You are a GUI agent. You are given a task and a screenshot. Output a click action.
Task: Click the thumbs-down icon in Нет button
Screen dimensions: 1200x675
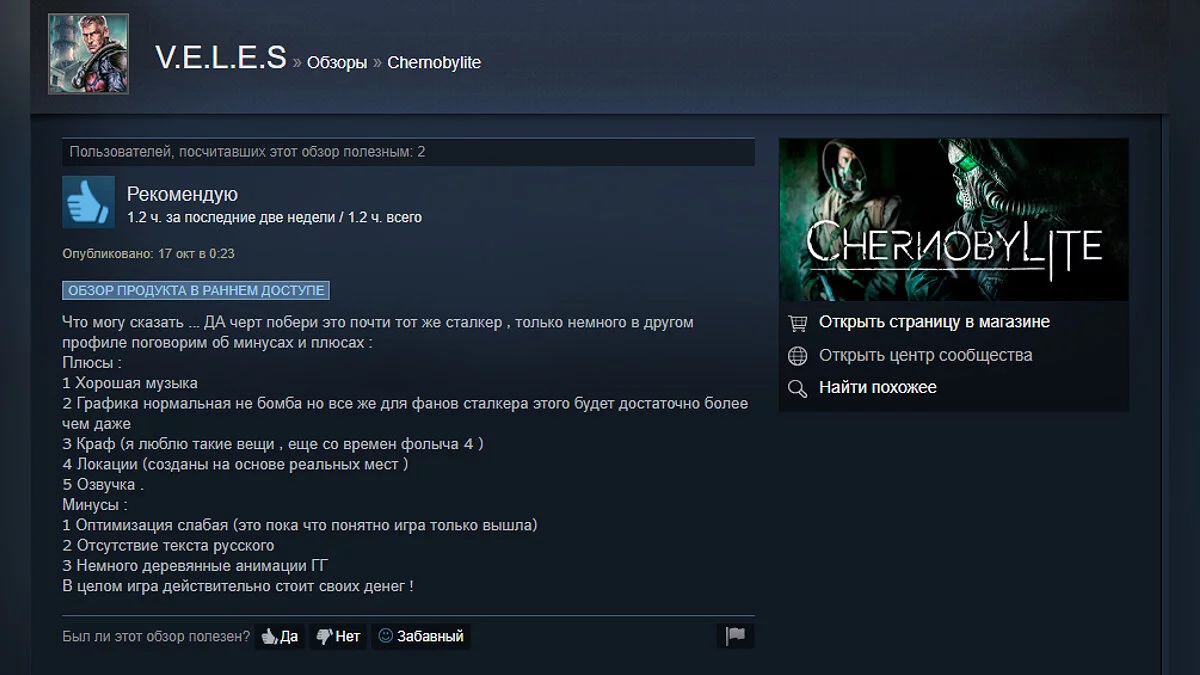pyautogui.click(x=324, y=636)
